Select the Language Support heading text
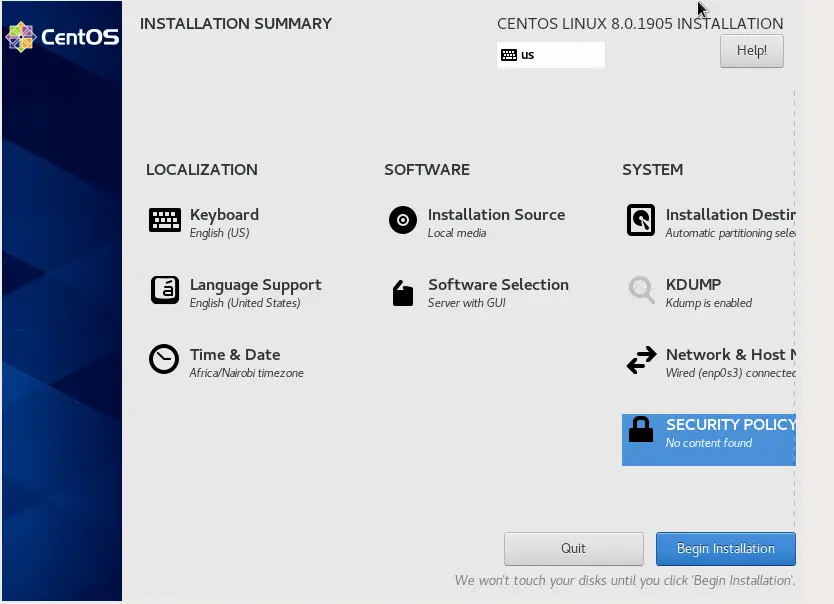Screen dimensions: 834x604 coord(255,285)
